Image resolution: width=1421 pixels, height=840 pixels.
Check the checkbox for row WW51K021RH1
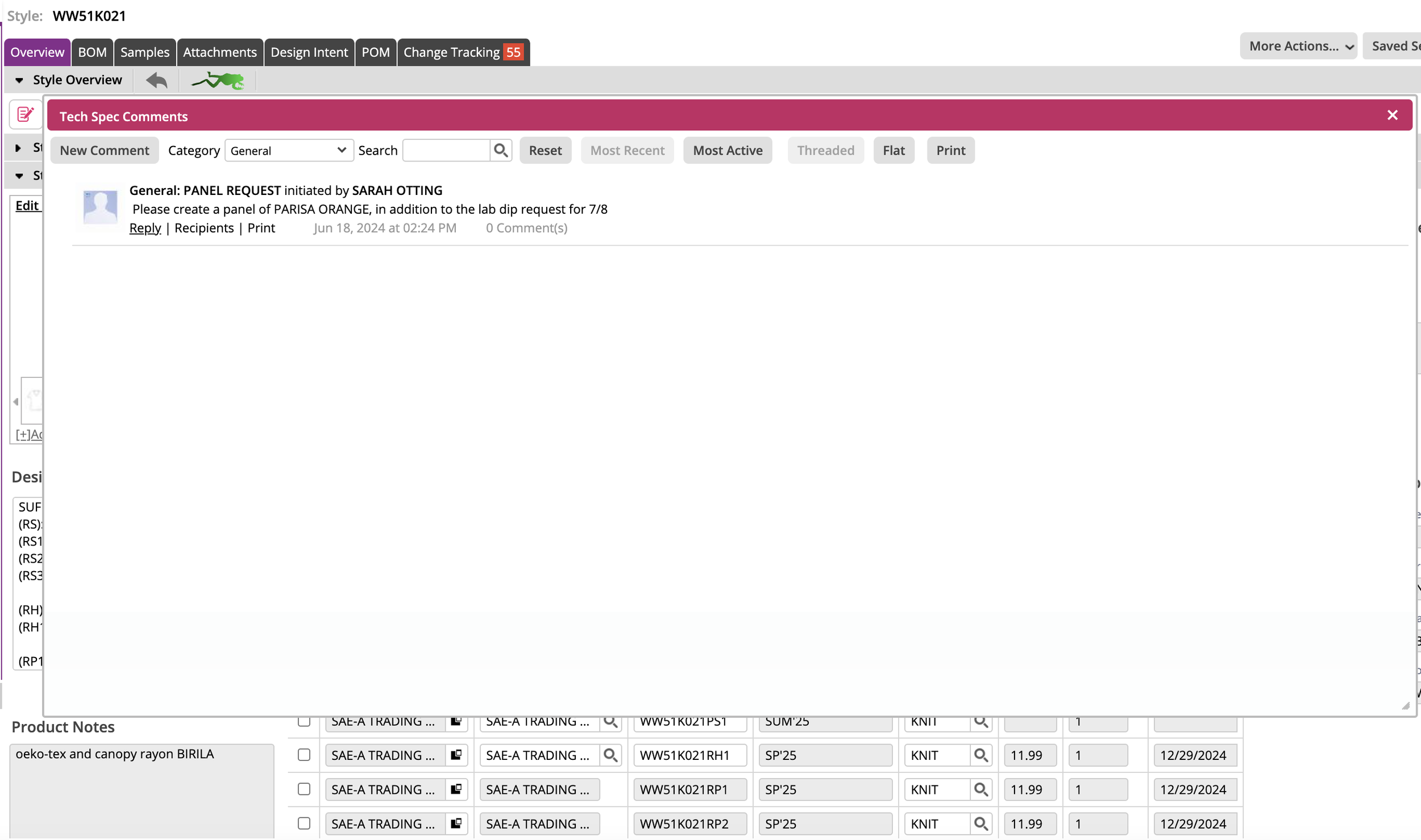coord(304,755)
